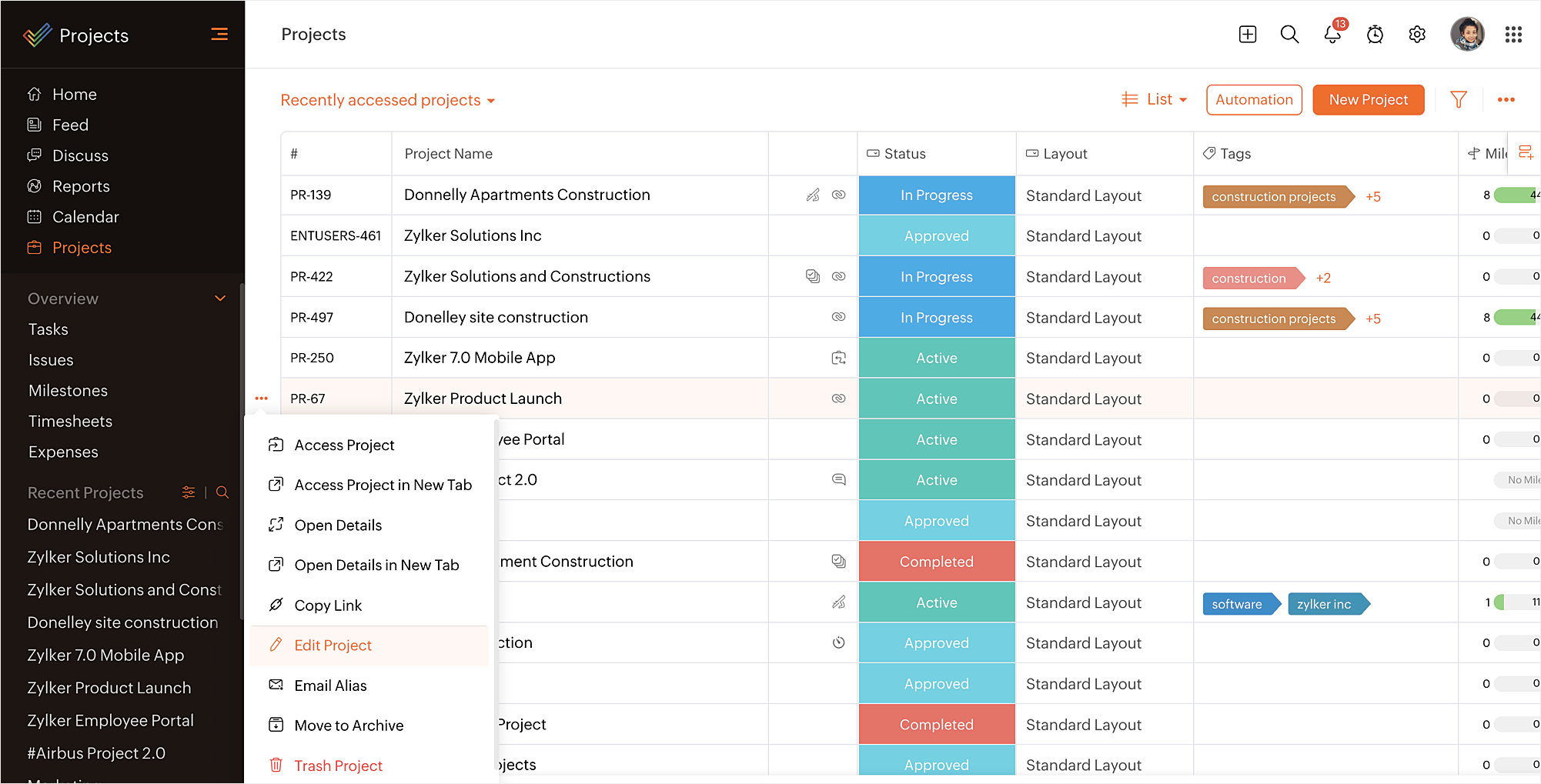Click the Automation button
The image size is (1541, 784).
[1254, 100]
